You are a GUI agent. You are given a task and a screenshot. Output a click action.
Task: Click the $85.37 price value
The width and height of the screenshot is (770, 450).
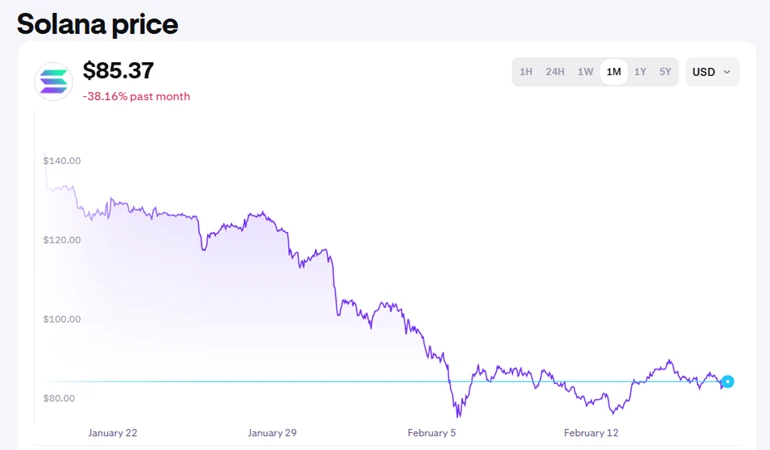pyautogui.click(x=118, y=70)
